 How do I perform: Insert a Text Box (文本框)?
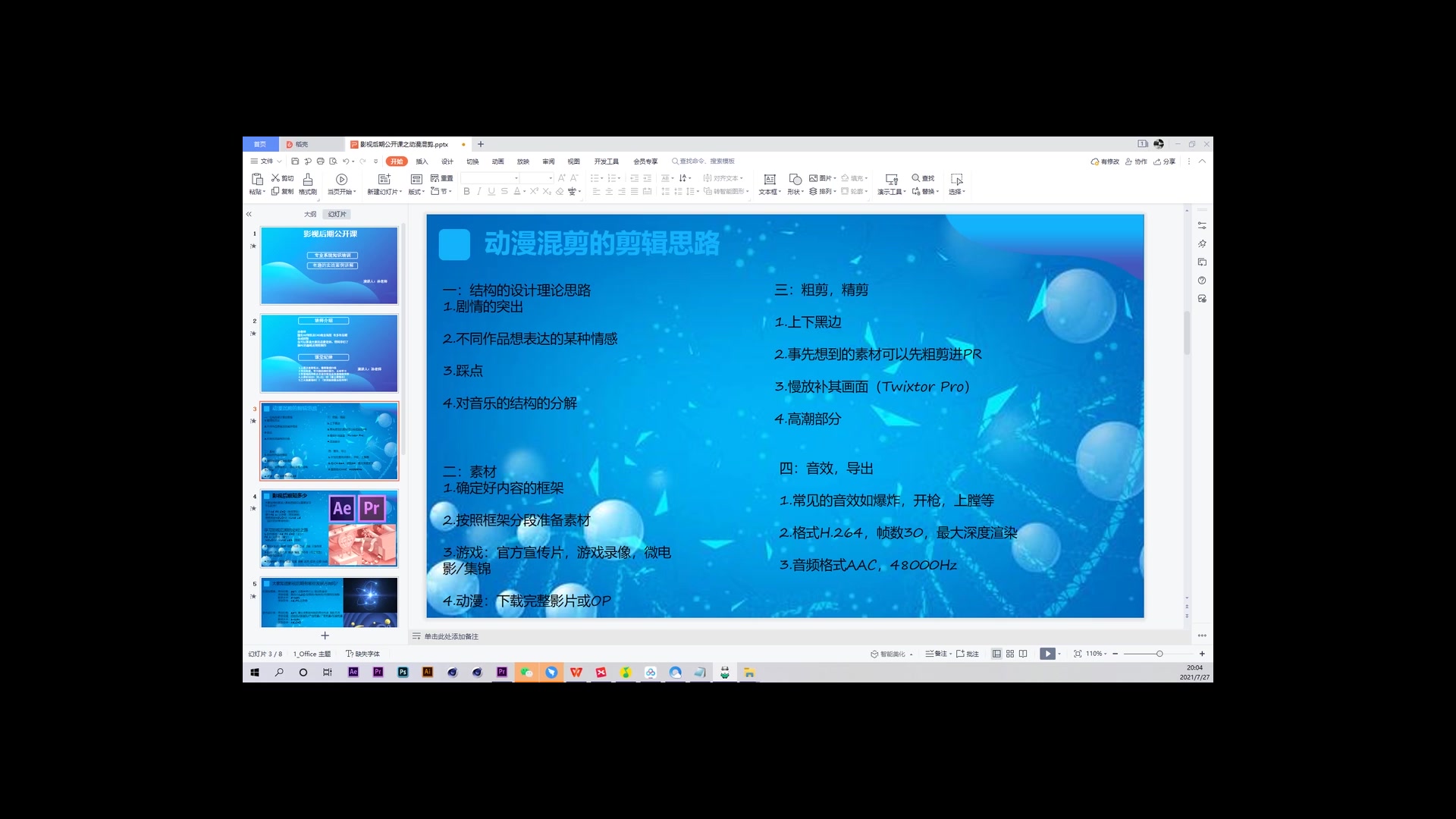pyautogui.click(x=770, y=183)
